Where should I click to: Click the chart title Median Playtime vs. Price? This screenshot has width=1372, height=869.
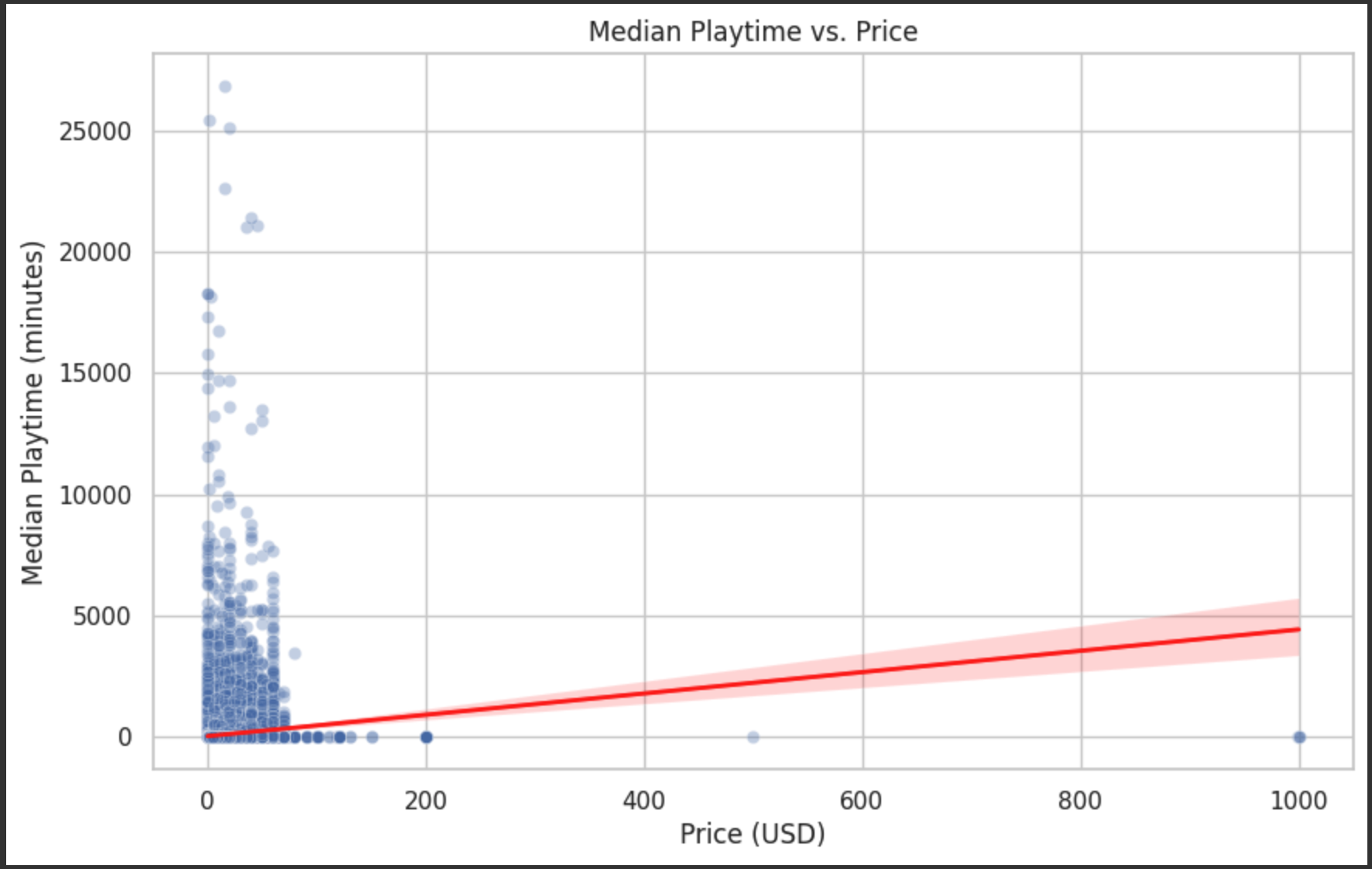click(753, 32)
